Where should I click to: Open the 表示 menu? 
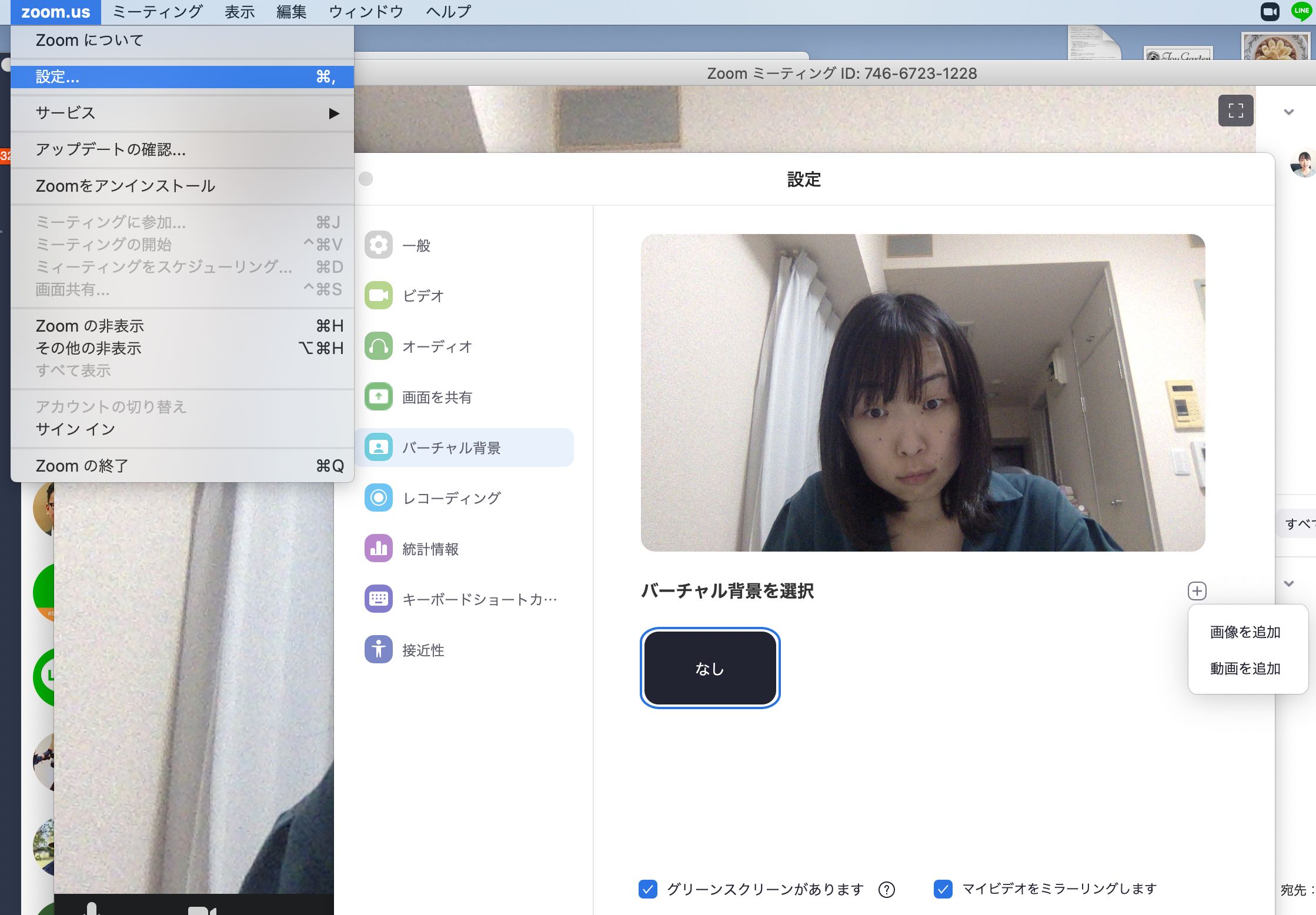point(240,12)
